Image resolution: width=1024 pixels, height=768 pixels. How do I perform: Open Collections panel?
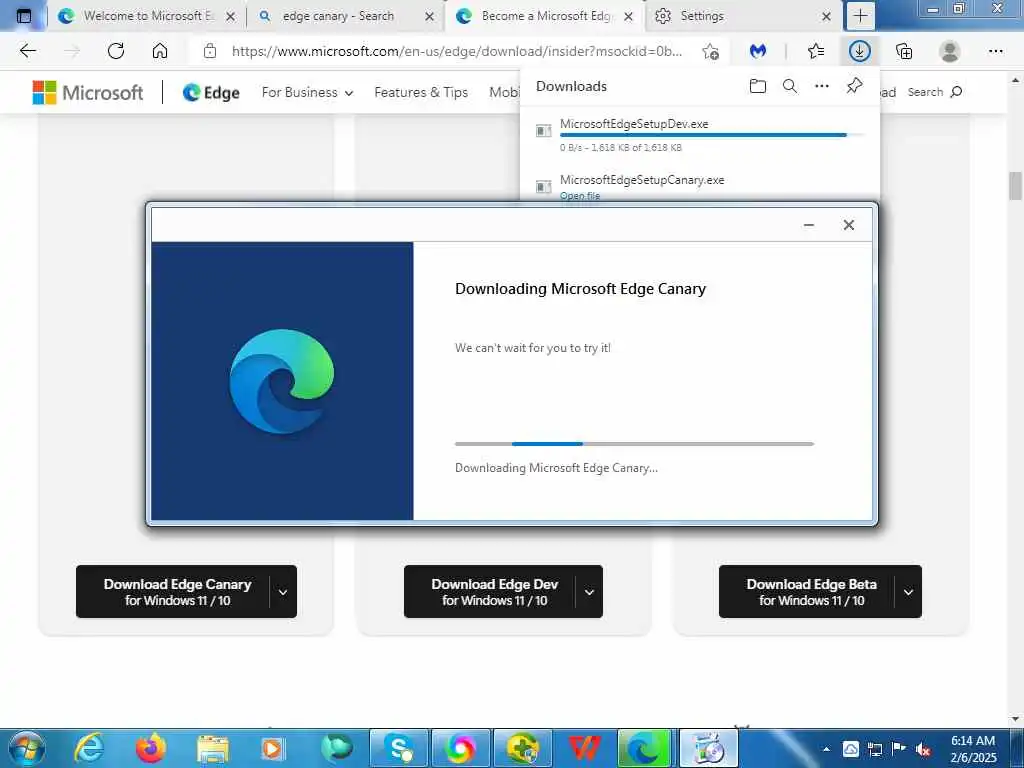tap(904, 51)
